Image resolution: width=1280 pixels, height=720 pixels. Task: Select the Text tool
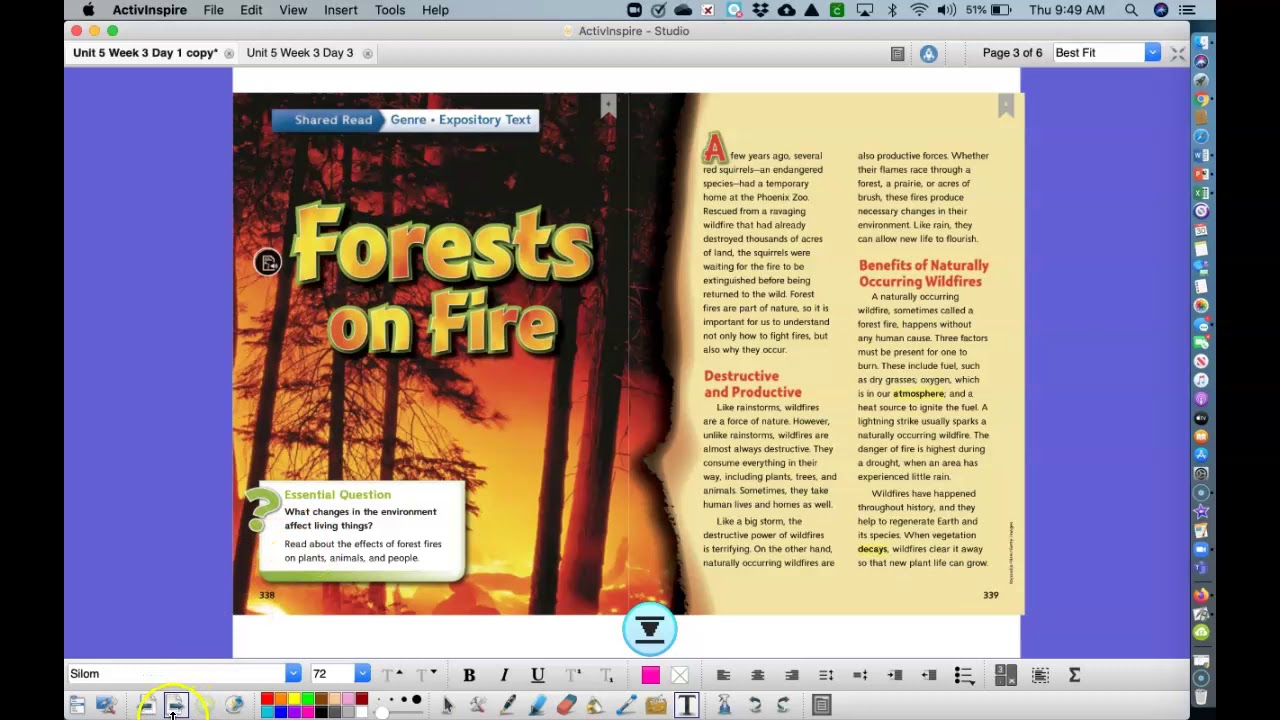(687, 705)
